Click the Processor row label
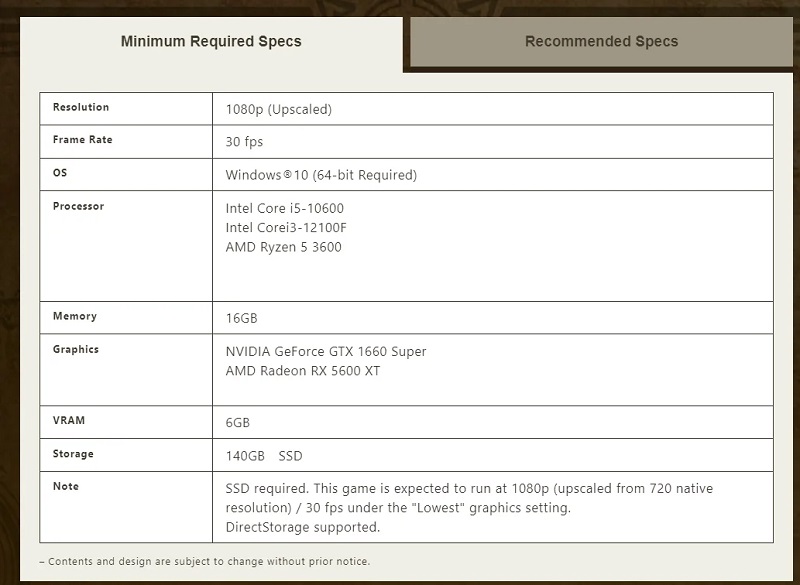800x585 pixels. click(x=78, y=206)
